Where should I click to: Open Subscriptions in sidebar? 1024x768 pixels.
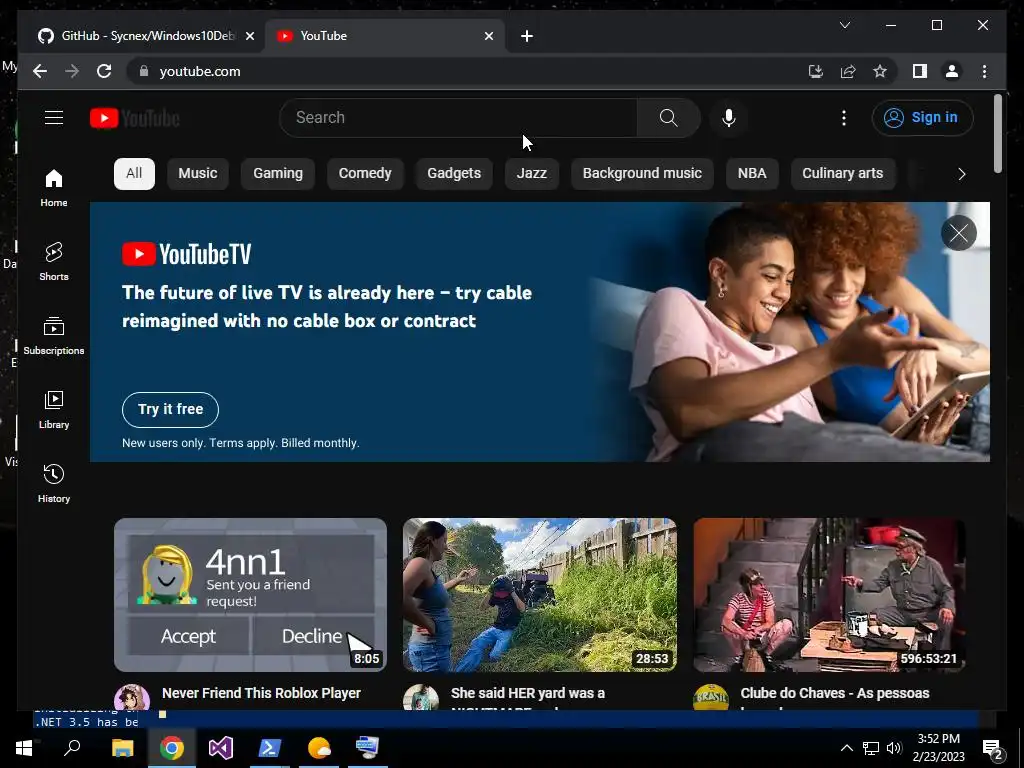[x=54, y=336]
